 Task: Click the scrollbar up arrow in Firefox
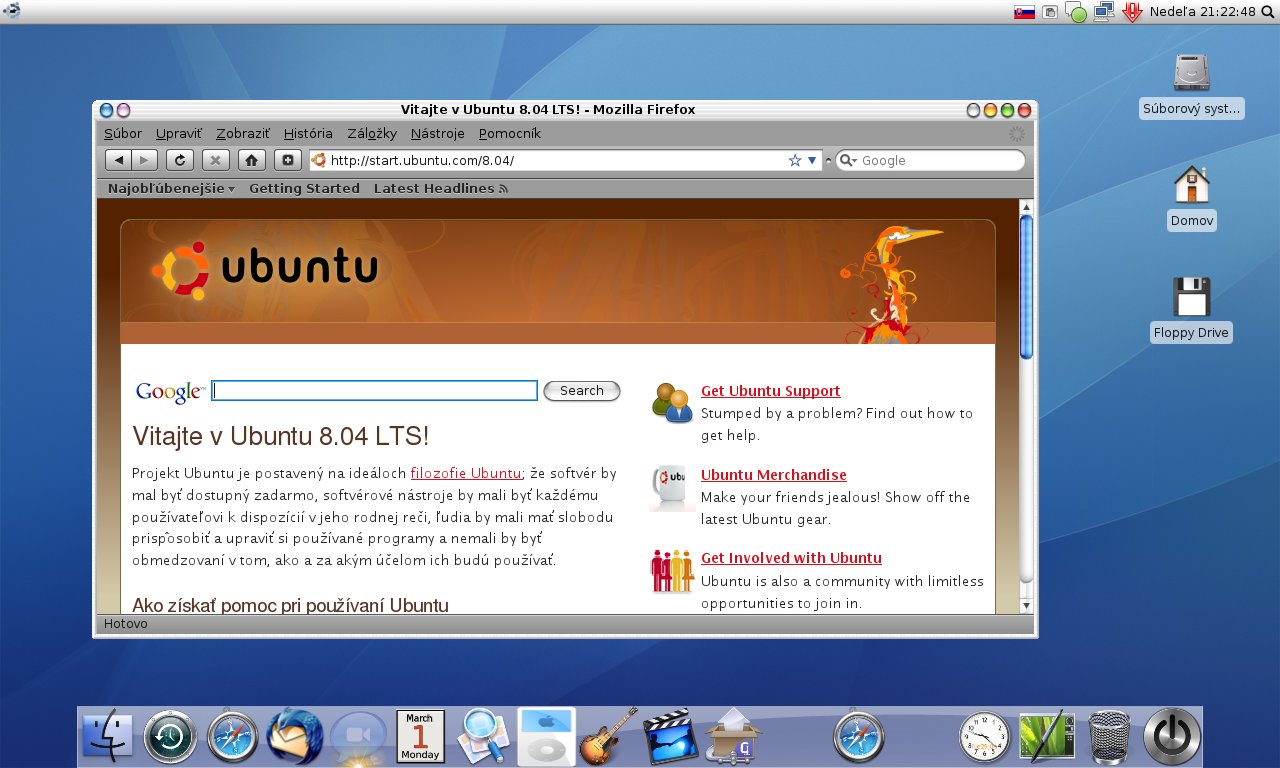(x=1026, y=206)
